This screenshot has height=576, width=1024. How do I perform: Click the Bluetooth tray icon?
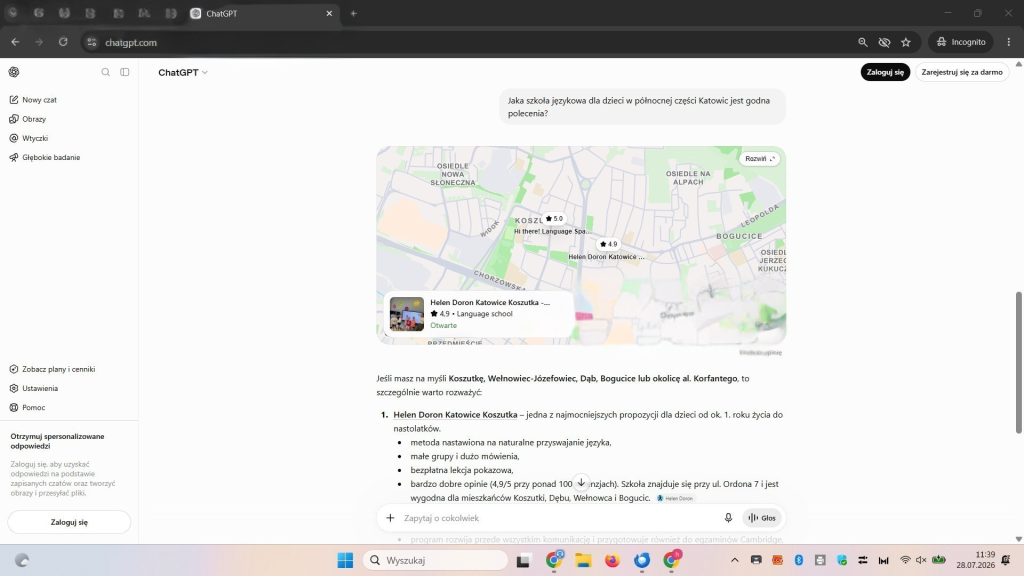pos(799,560)
